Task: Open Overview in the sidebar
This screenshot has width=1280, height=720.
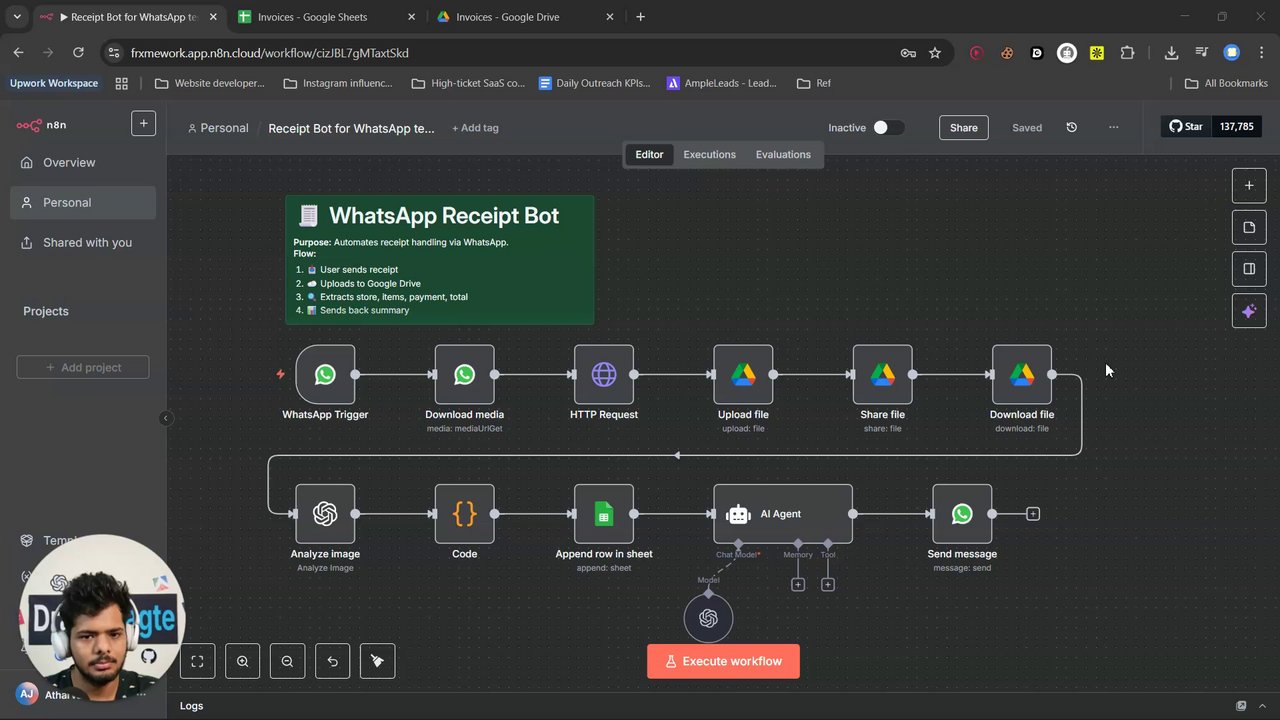Action: click(83, 163)
